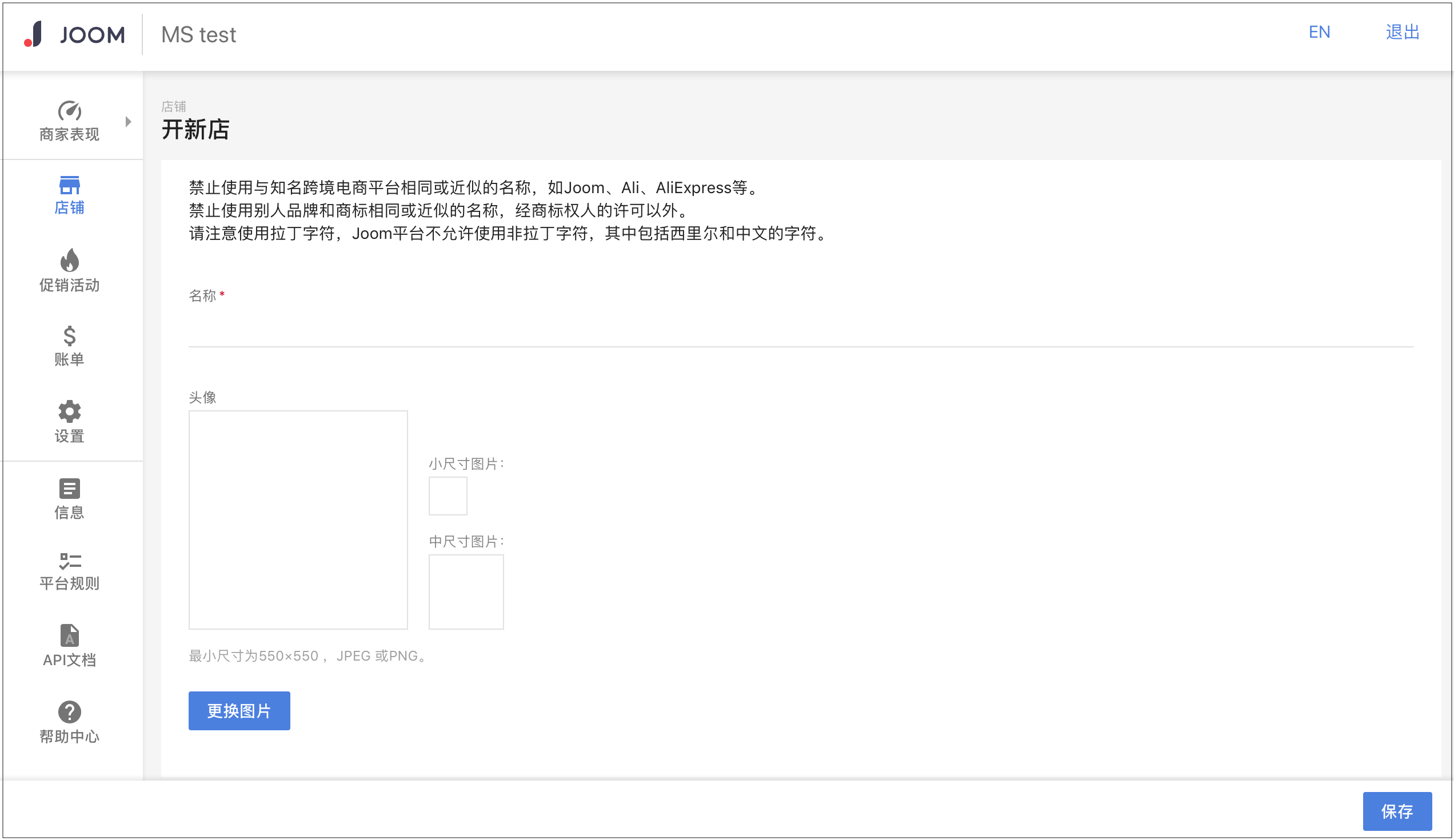1454x840 pixels.
Task: Click the large avatar upload placeholder
Action: point(298,519)
